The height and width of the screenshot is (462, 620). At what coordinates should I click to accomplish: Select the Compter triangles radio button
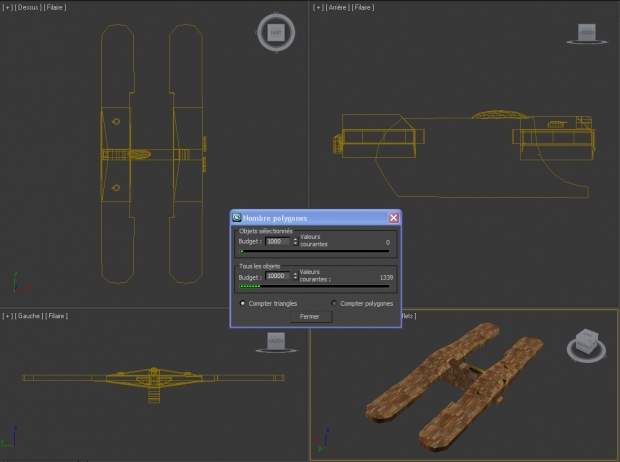click(242, 303)
